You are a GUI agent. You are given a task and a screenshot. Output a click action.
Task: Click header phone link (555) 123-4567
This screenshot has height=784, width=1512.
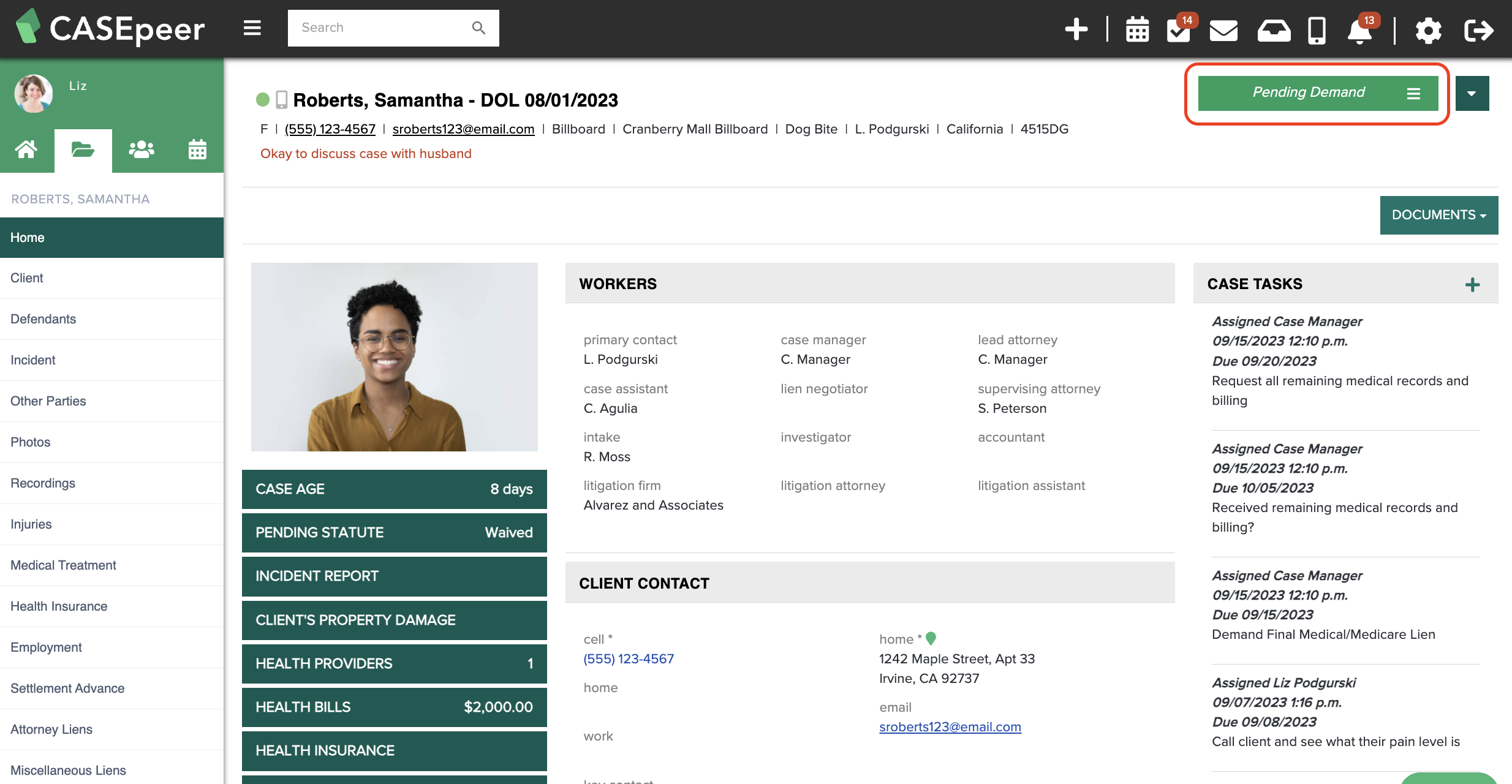point(330,129)
